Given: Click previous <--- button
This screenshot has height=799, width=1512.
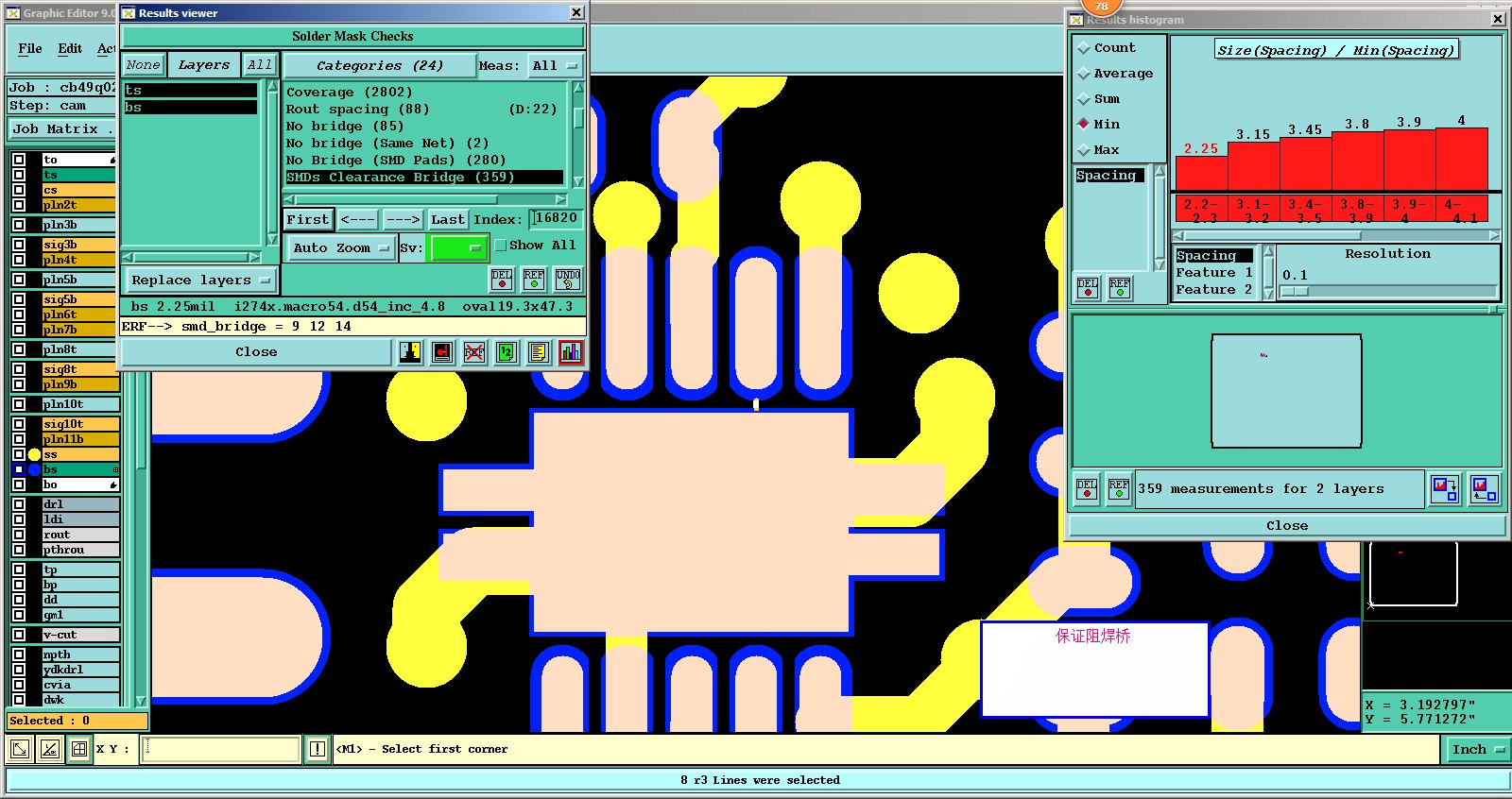Looking at the screenshot, I should click(358, 220).
